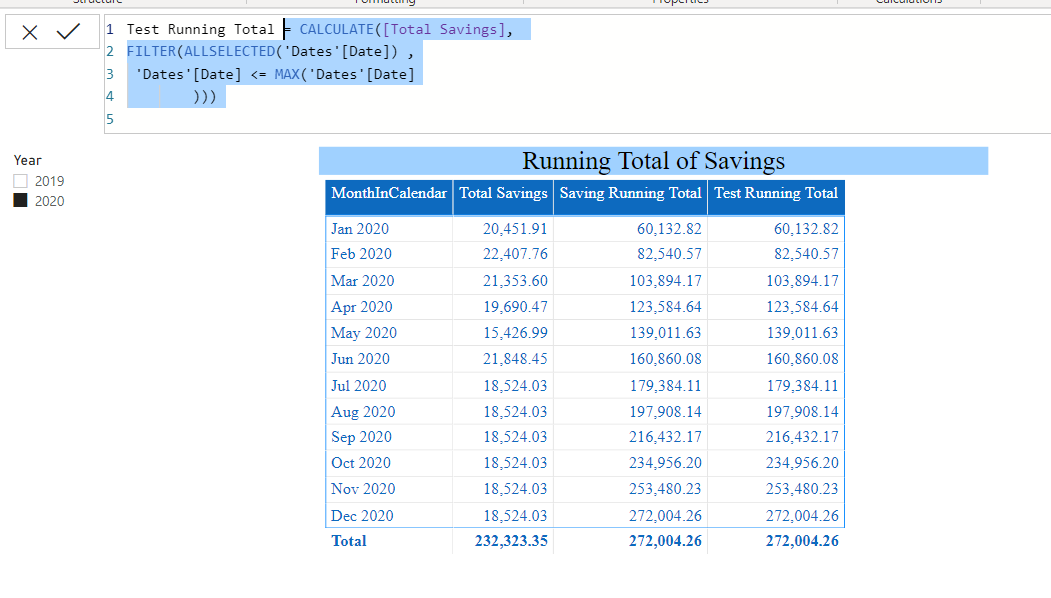Image resolution: width=1051 pixels, height=598 pixels.
Task: Sort by Test Running Total column header
Action: coord(776,193)
